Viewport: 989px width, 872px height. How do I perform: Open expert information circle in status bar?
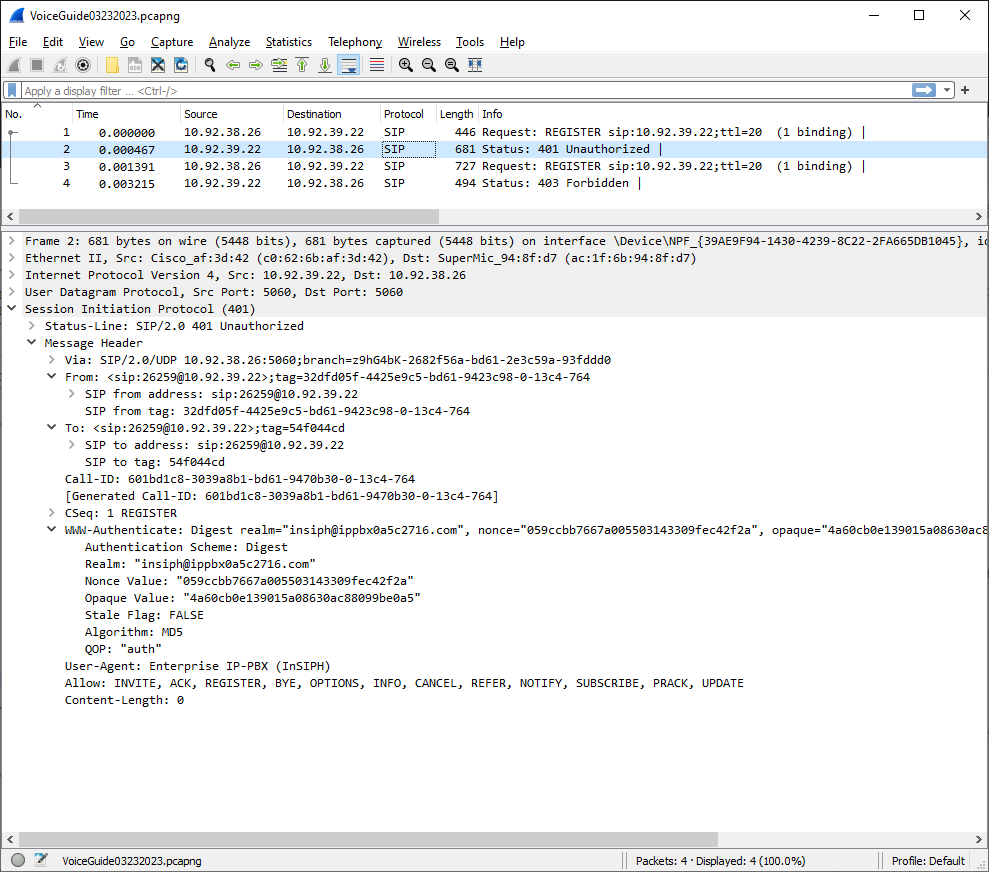[x=18, y=860]
